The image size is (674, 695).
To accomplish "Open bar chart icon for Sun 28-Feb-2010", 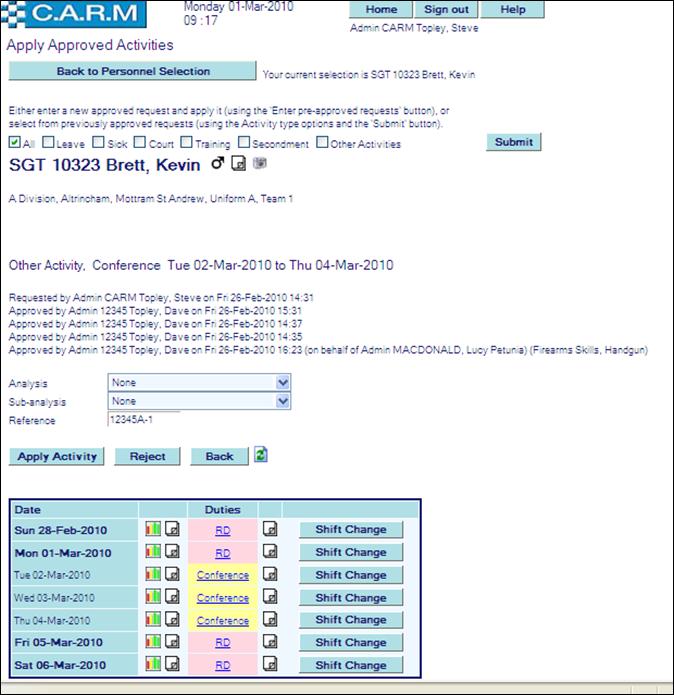I will (153, 529).
